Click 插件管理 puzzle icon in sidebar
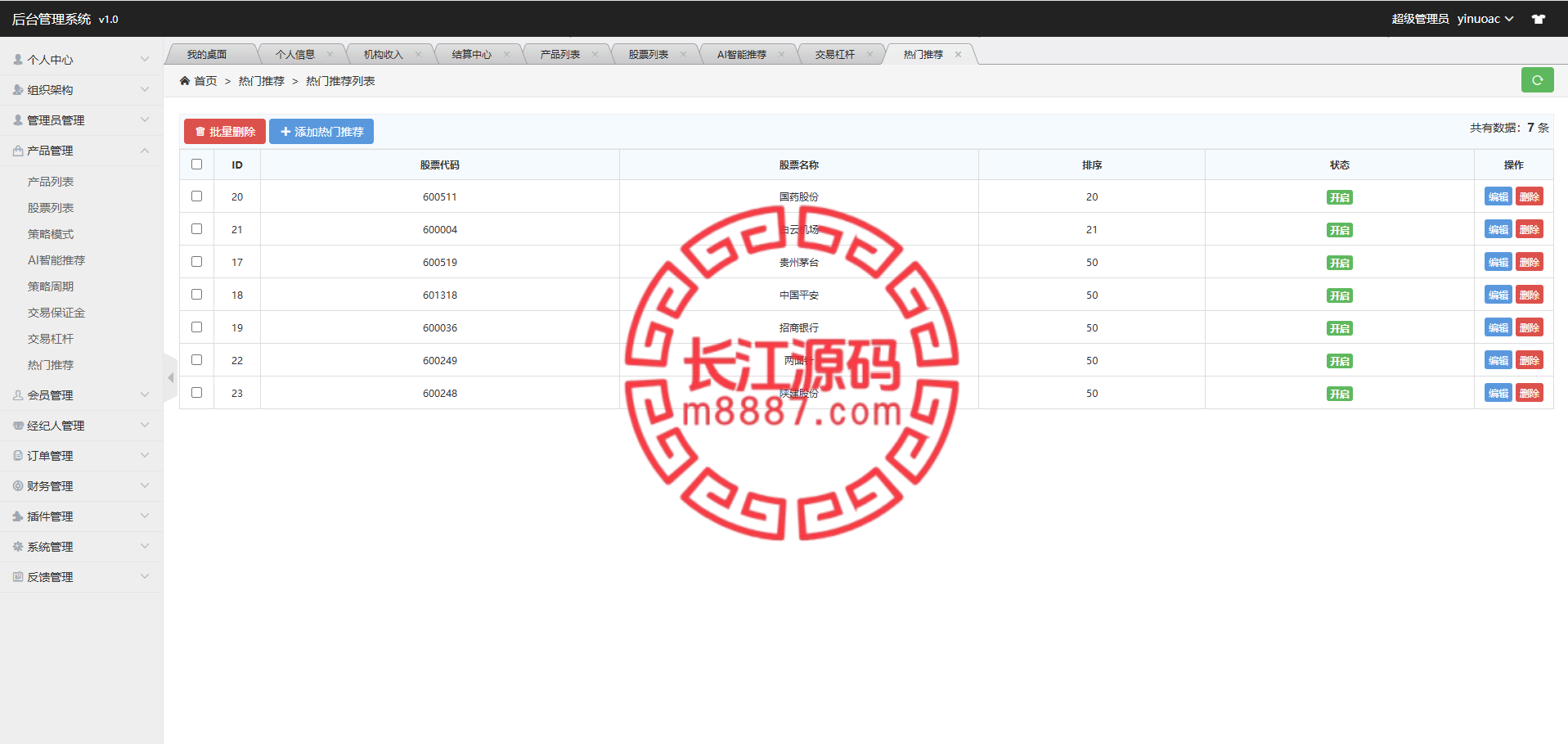The width and height of the screenshot is (1568, 744). (18, 516)
